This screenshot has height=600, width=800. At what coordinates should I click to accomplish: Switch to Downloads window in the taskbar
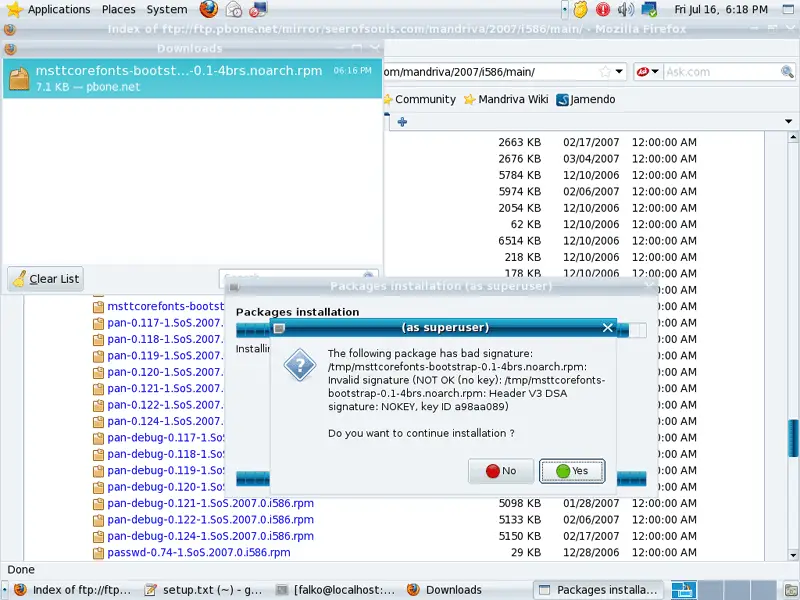[x=466, y=590]
